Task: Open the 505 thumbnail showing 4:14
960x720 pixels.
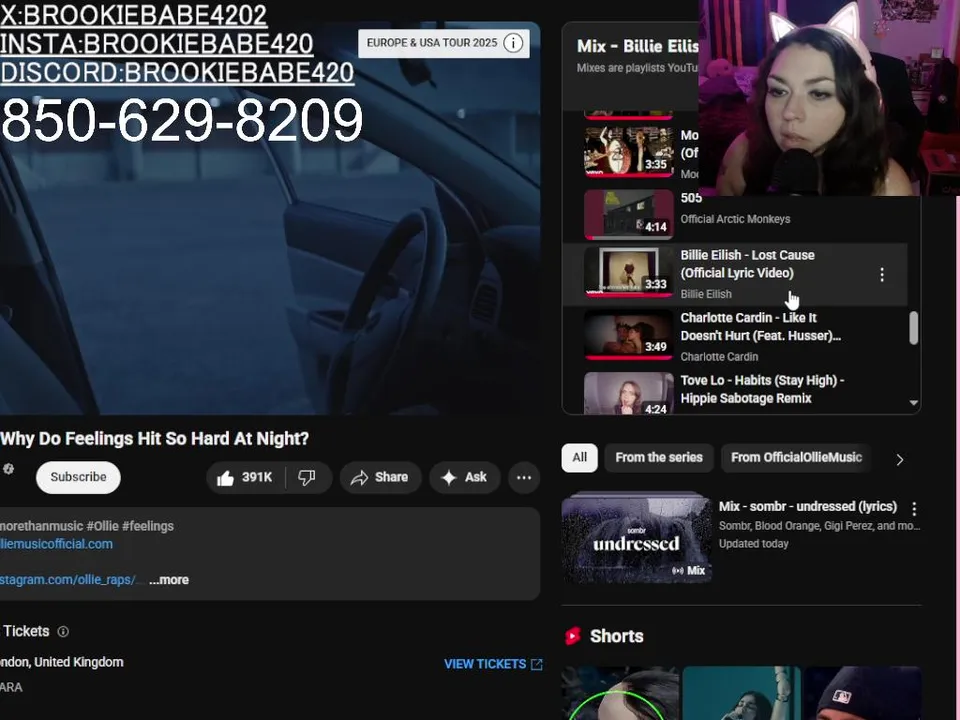Action: tap(628, 214)
